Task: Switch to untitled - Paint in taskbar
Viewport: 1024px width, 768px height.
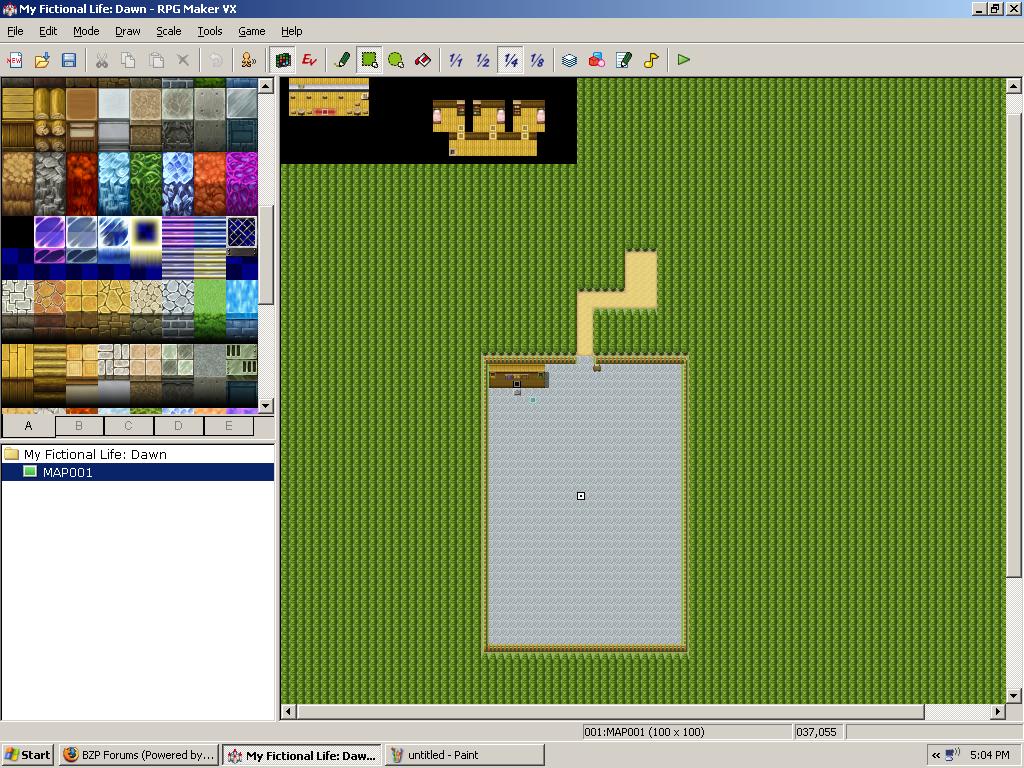Action: click(464, 754)
